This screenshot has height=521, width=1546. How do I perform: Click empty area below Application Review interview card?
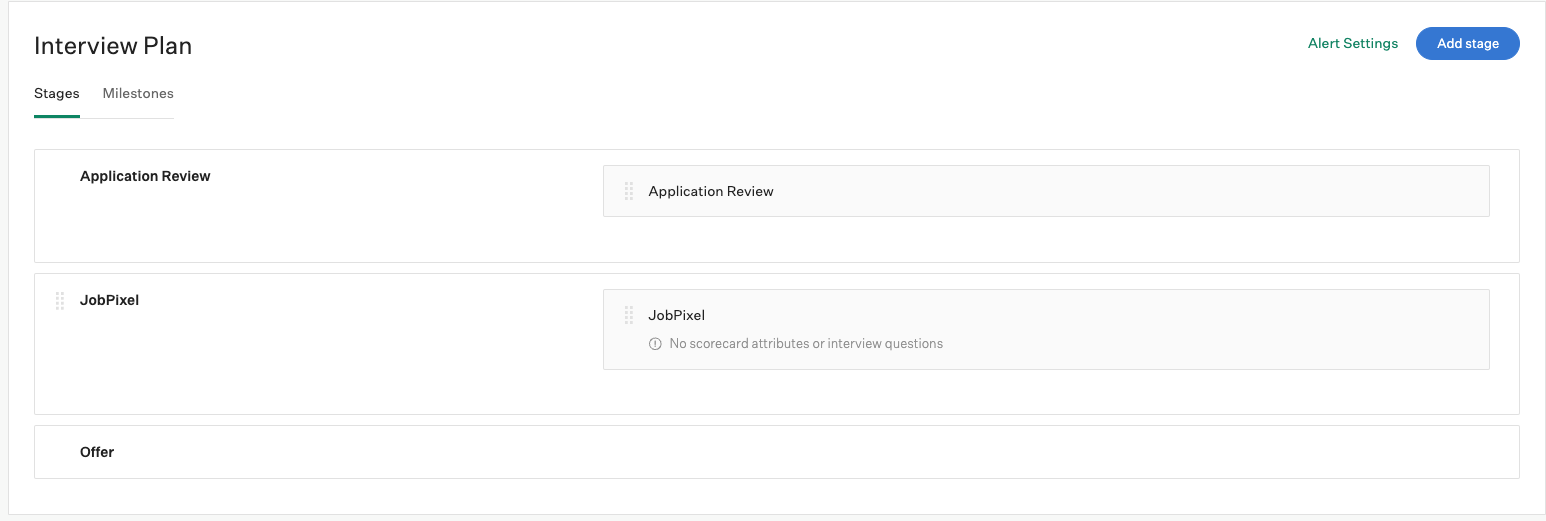tap(1046, 239)
